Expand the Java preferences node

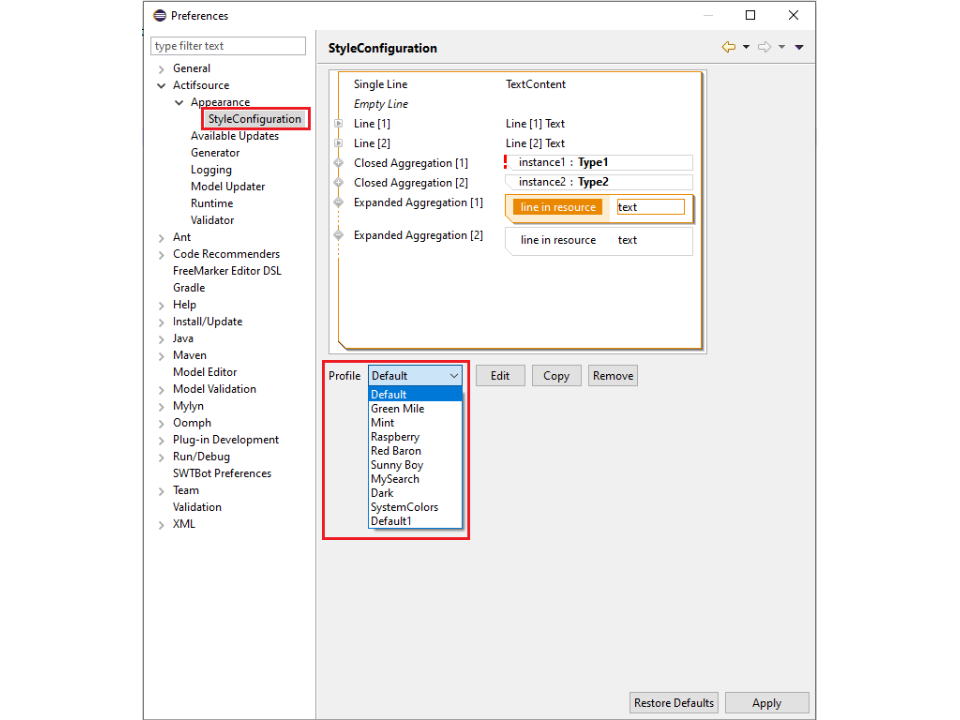[161, 339]
